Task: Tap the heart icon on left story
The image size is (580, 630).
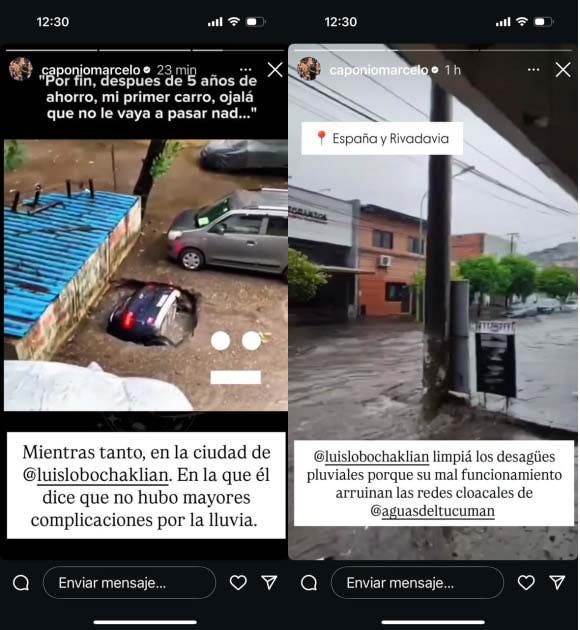Action: [x=238, y=582]
